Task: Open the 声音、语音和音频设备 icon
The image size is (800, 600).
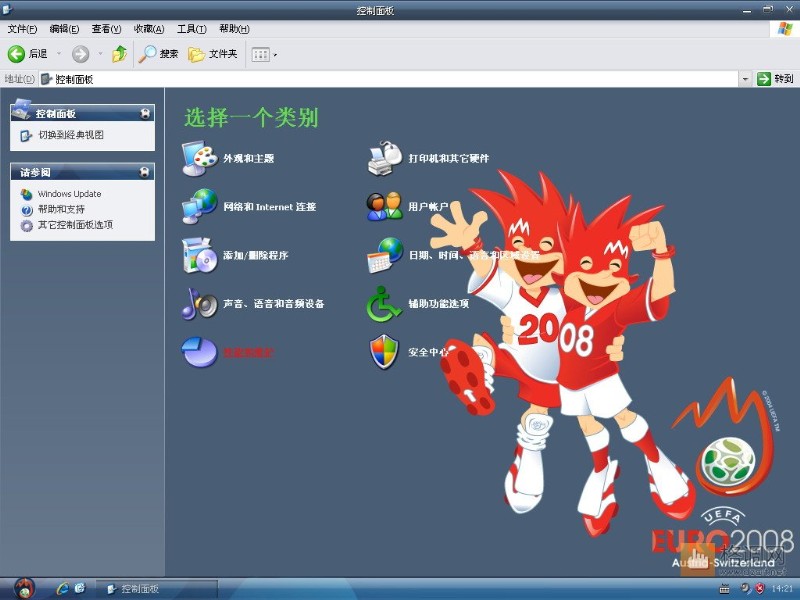Action: point(198,303)
